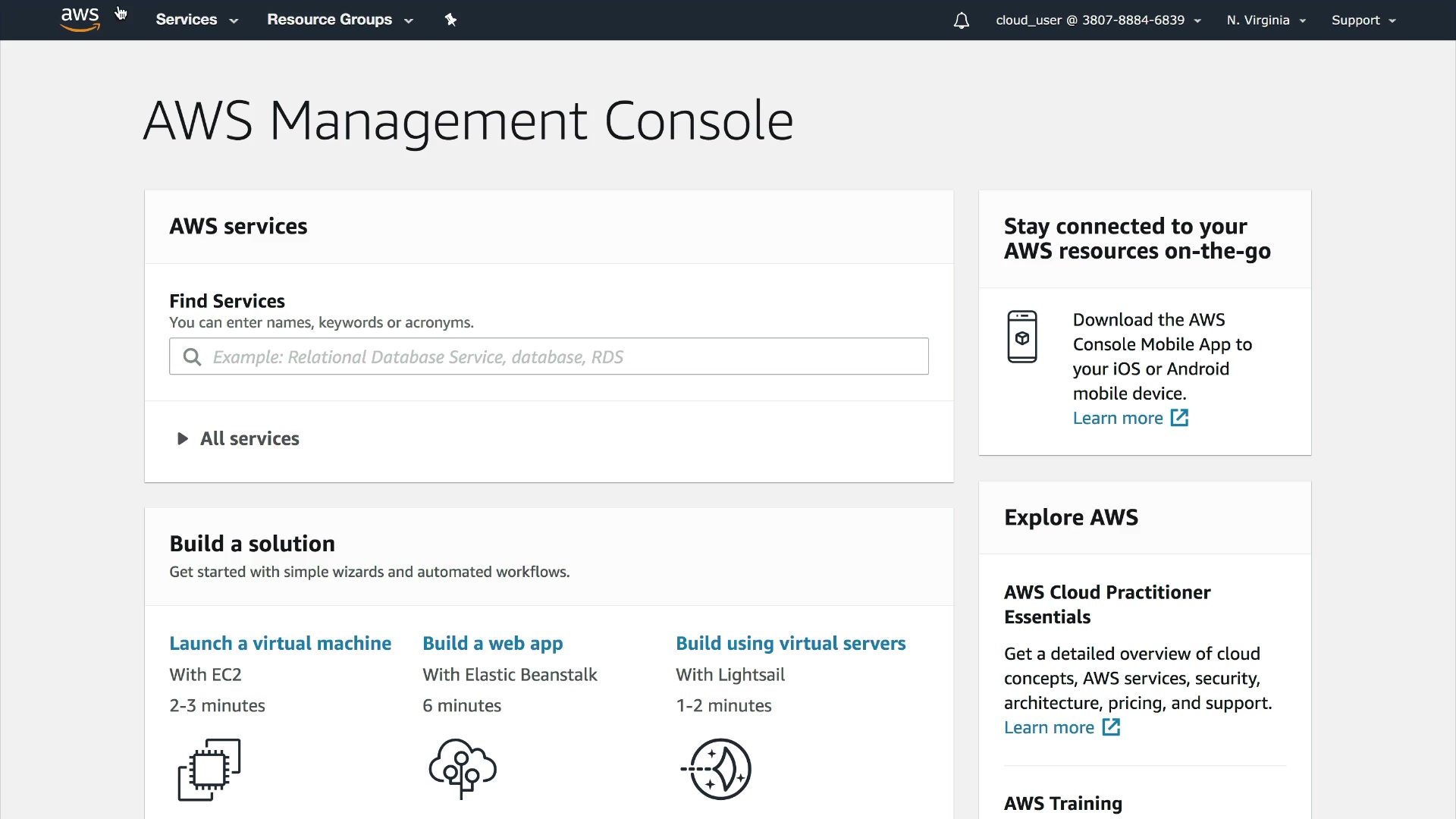
Task: Open the Resource Groups menu
Action: click(339, 20)
